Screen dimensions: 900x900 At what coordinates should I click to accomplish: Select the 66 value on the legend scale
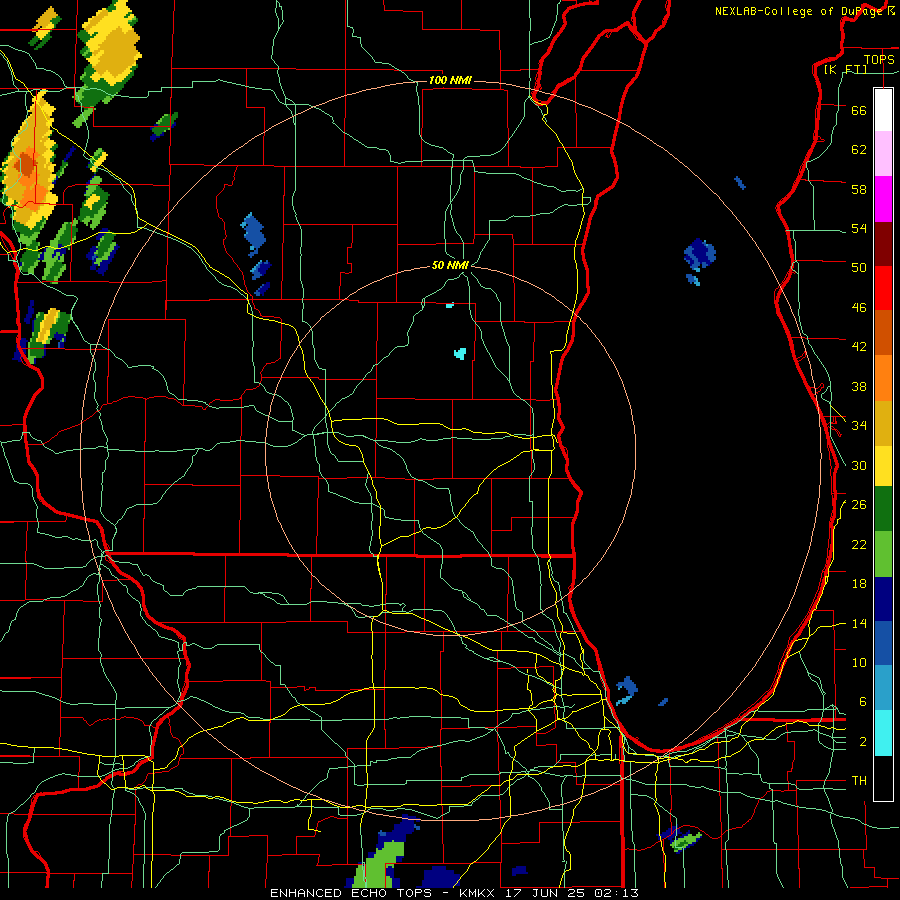point(859,110)
